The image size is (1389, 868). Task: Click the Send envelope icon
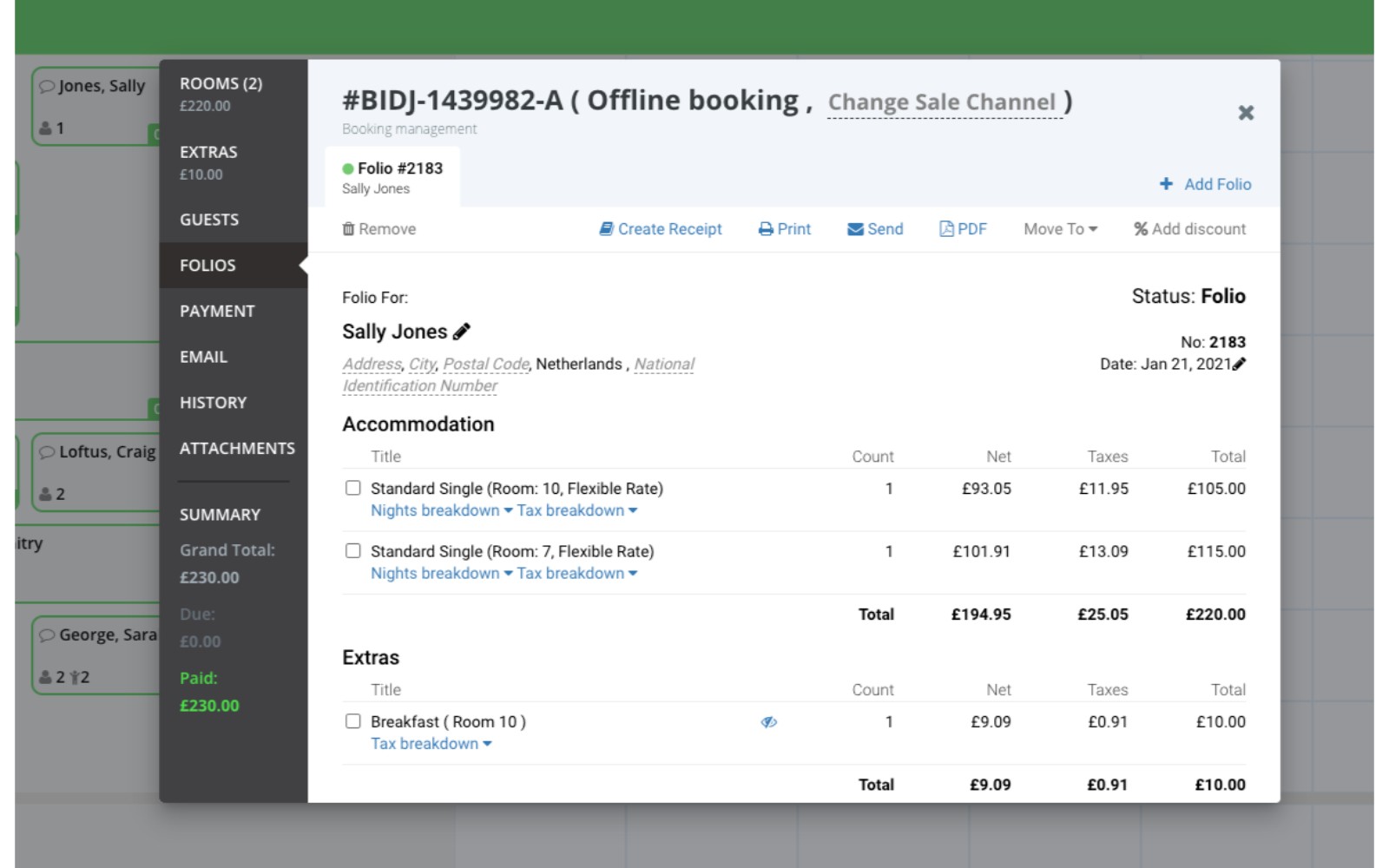tap(854, 228)
